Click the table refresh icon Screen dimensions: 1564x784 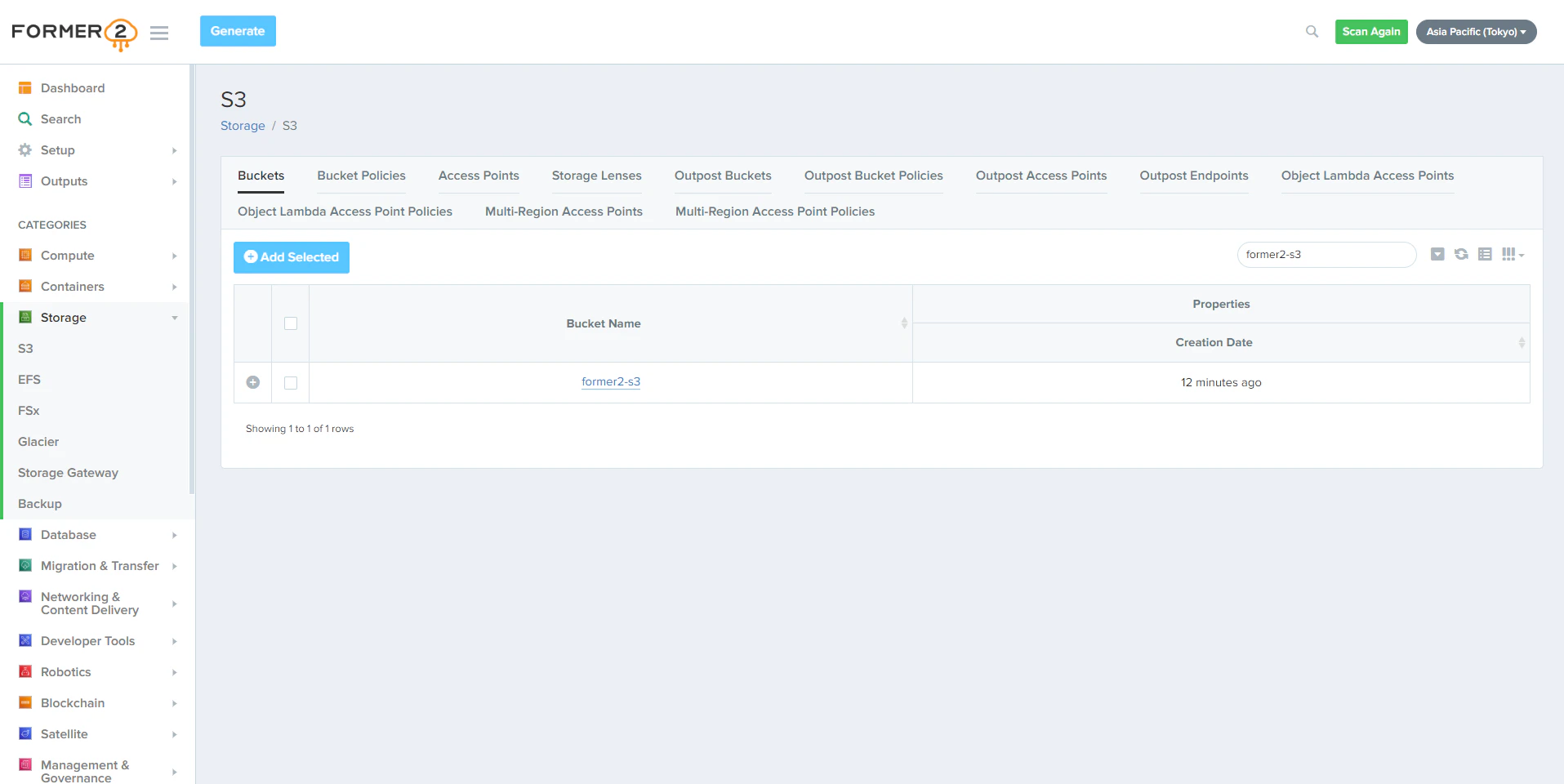point(1461,255)
